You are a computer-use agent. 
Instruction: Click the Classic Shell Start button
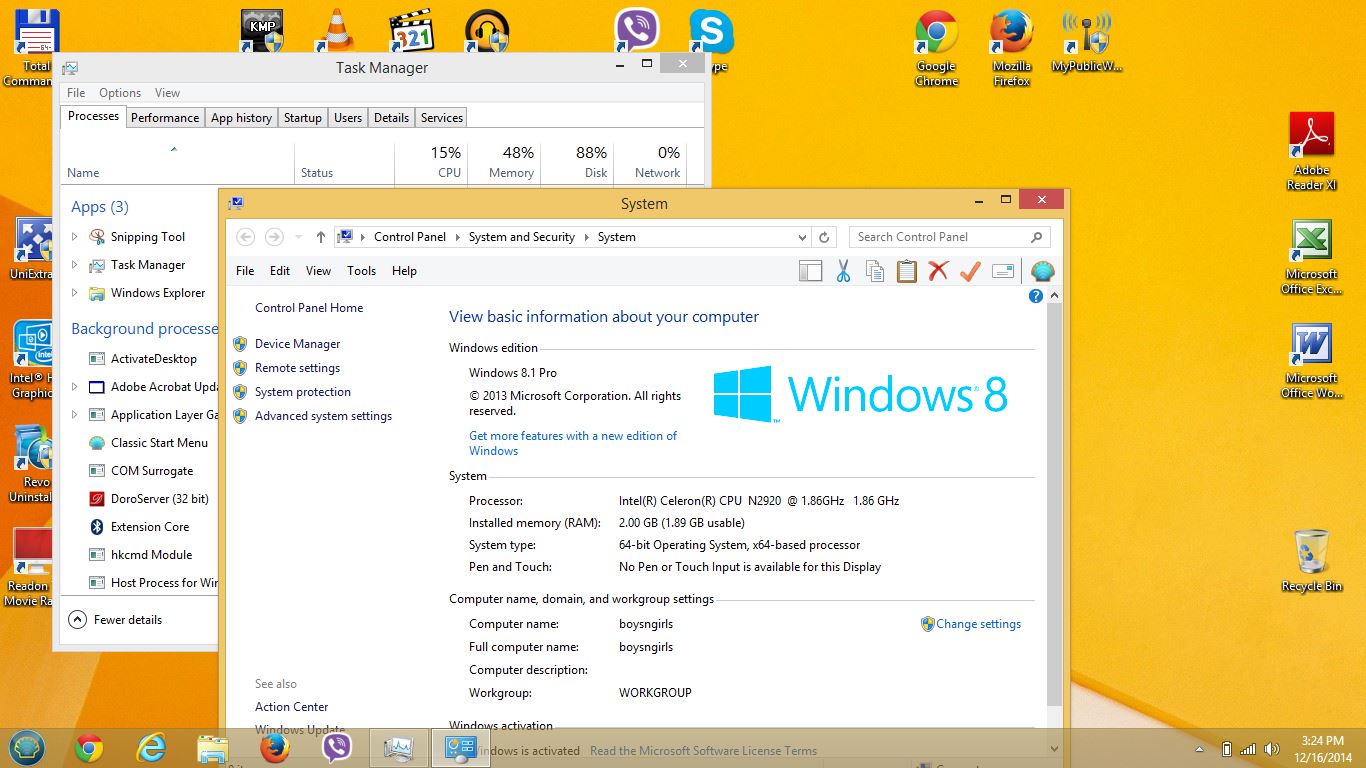26,748
